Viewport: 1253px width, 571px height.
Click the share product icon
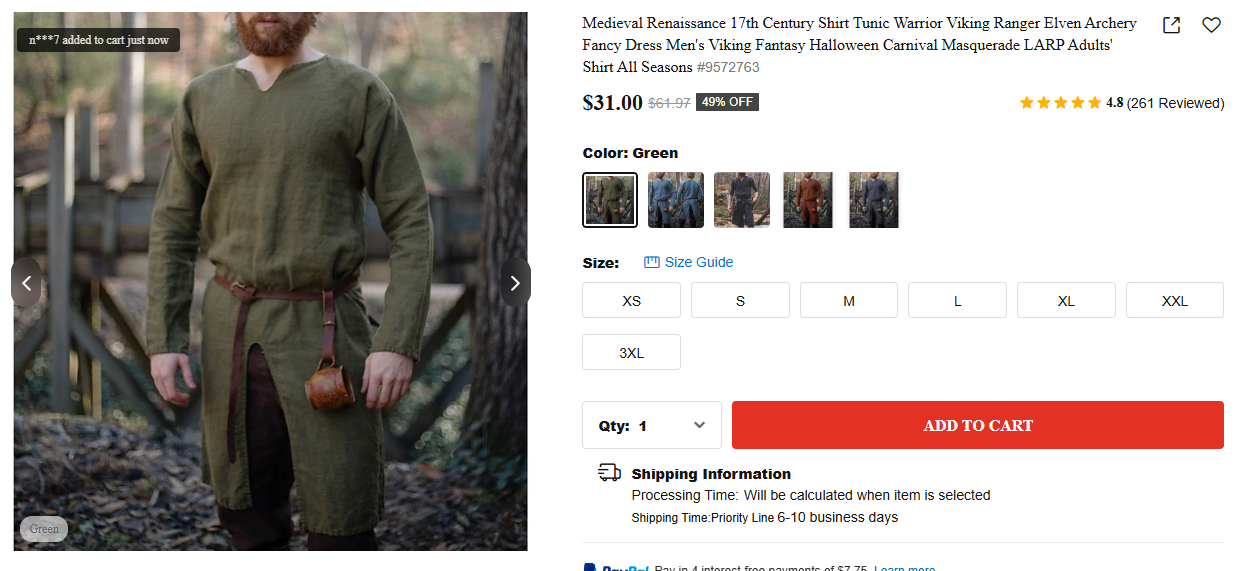coord(1171,25)
